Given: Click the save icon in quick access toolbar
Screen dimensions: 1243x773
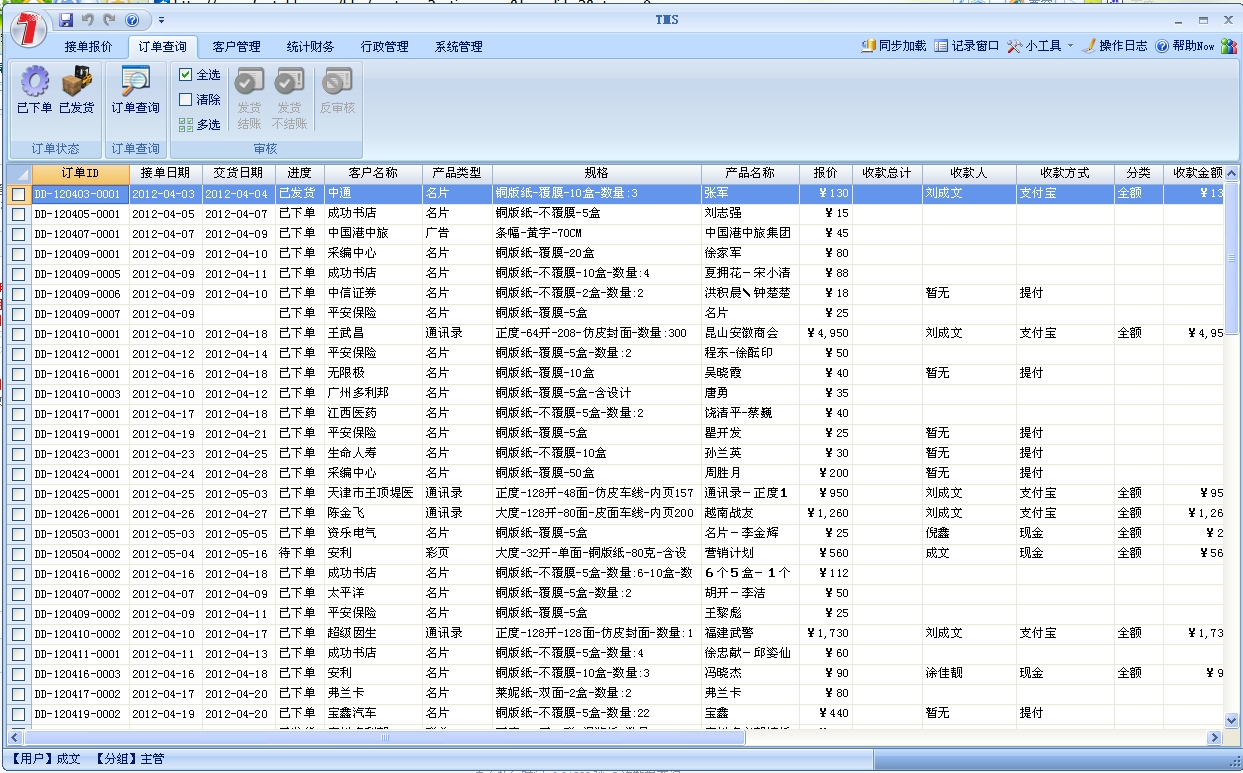Looking at the screenshot, I should (66, 20).
